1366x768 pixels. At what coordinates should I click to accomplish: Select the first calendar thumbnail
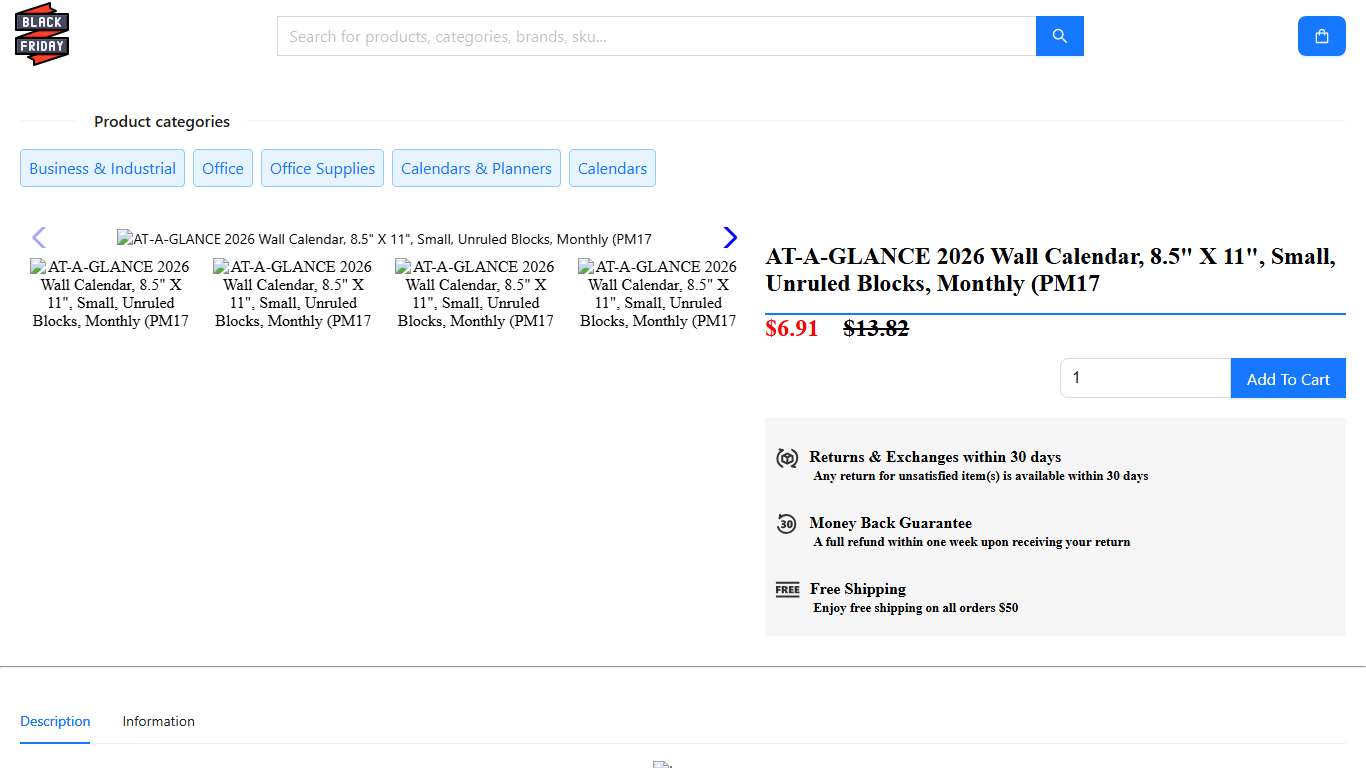coord(110,293)
